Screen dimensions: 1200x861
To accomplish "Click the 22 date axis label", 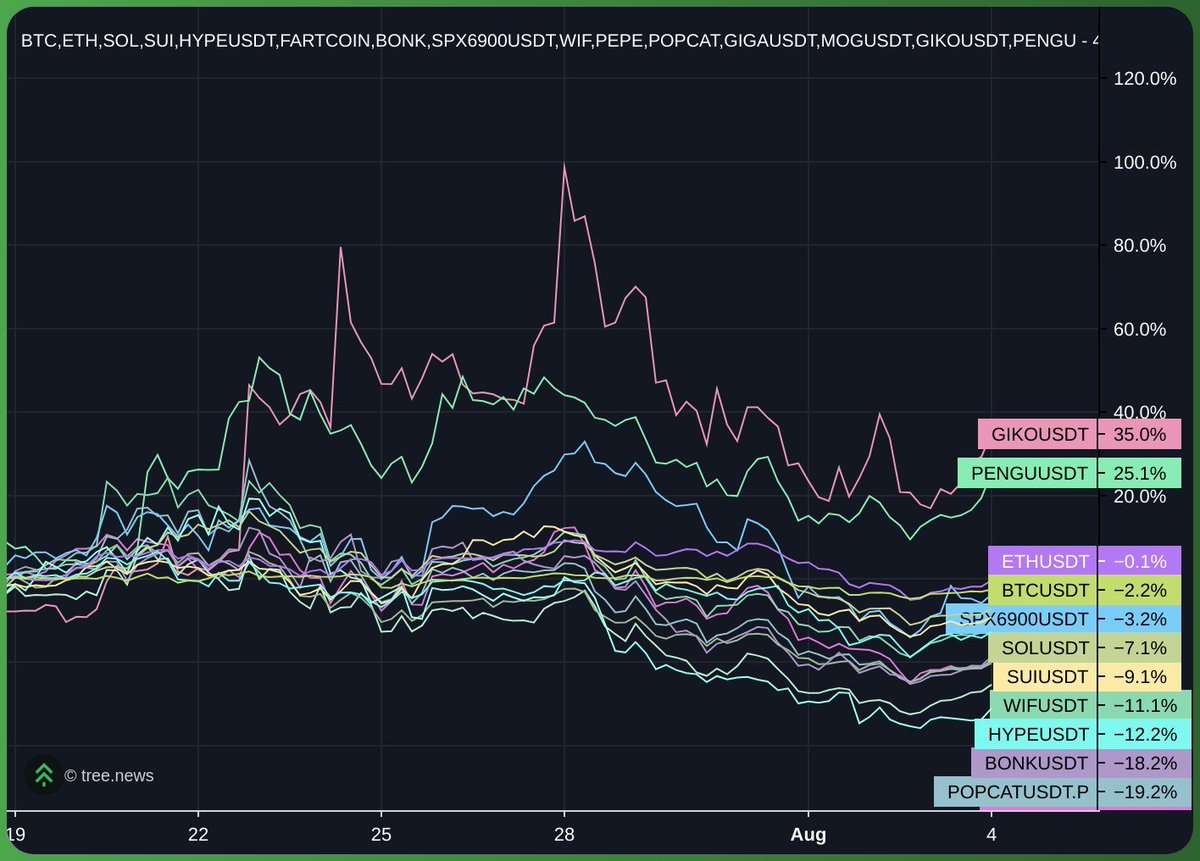I will point(198,834).
